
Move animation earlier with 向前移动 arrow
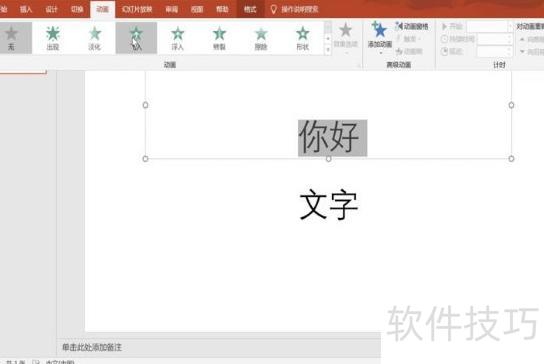pos(531,39)
